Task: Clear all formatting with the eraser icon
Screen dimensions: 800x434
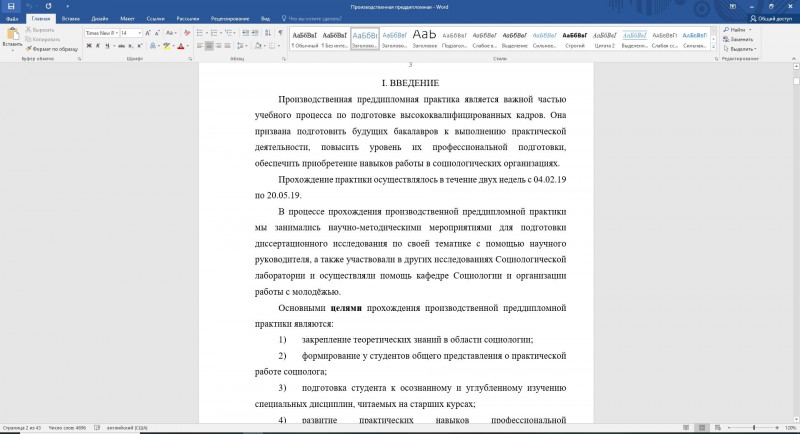Action: 187,33
